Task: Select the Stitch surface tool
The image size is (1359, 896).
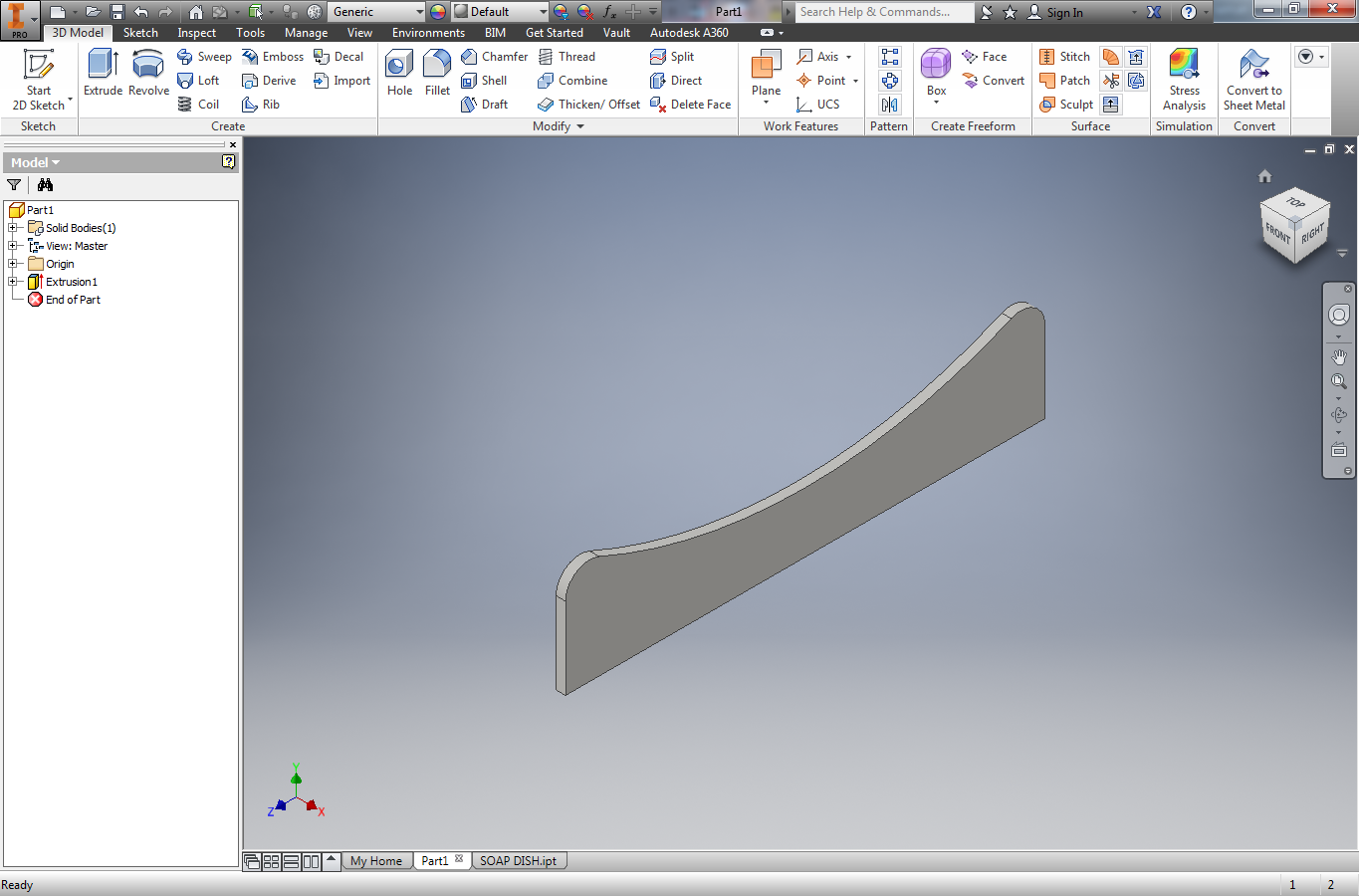Action: 1064,57
